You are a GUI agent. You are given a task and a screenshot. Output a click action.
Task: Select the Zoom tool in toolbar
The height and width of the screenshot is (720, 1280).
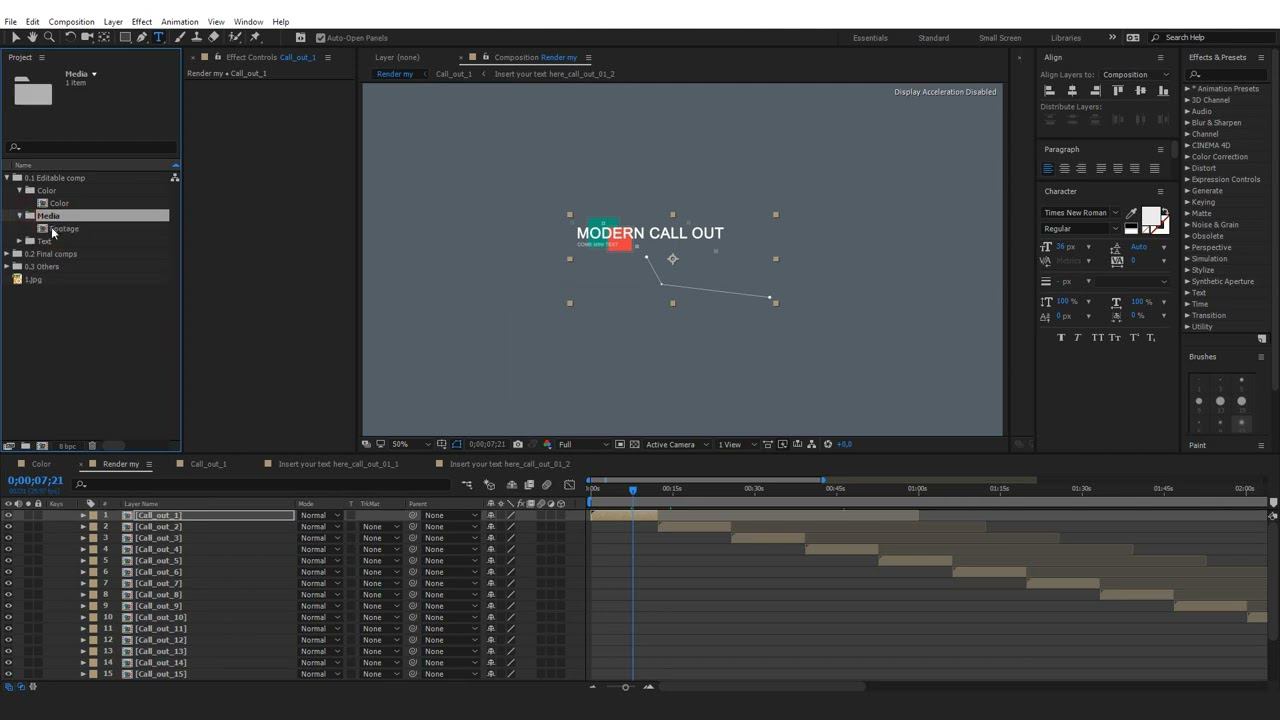point(49,37)
